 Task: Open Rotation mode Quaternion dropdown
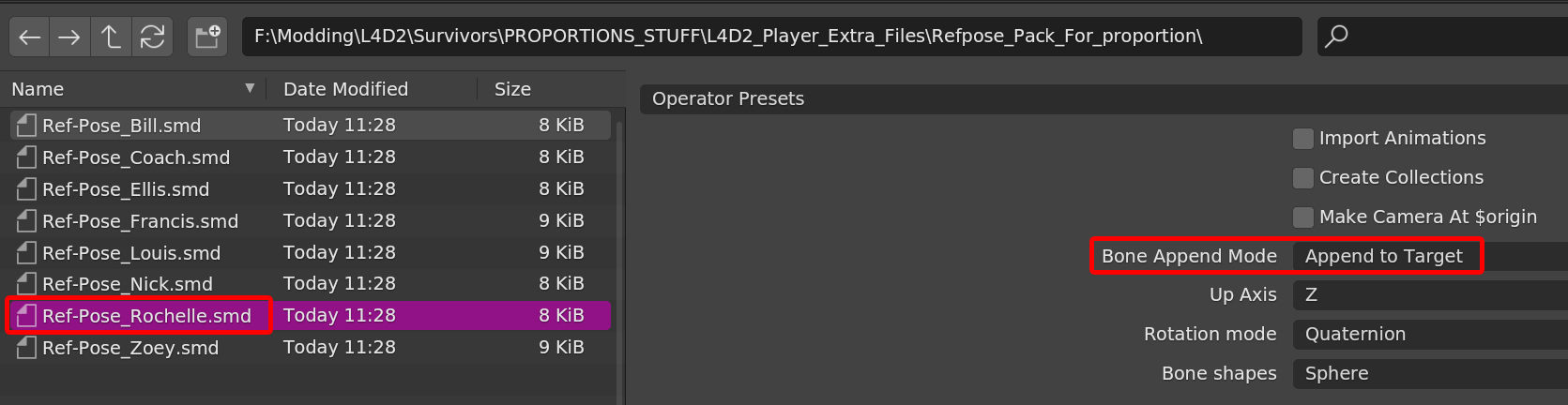pos(1426,335)
